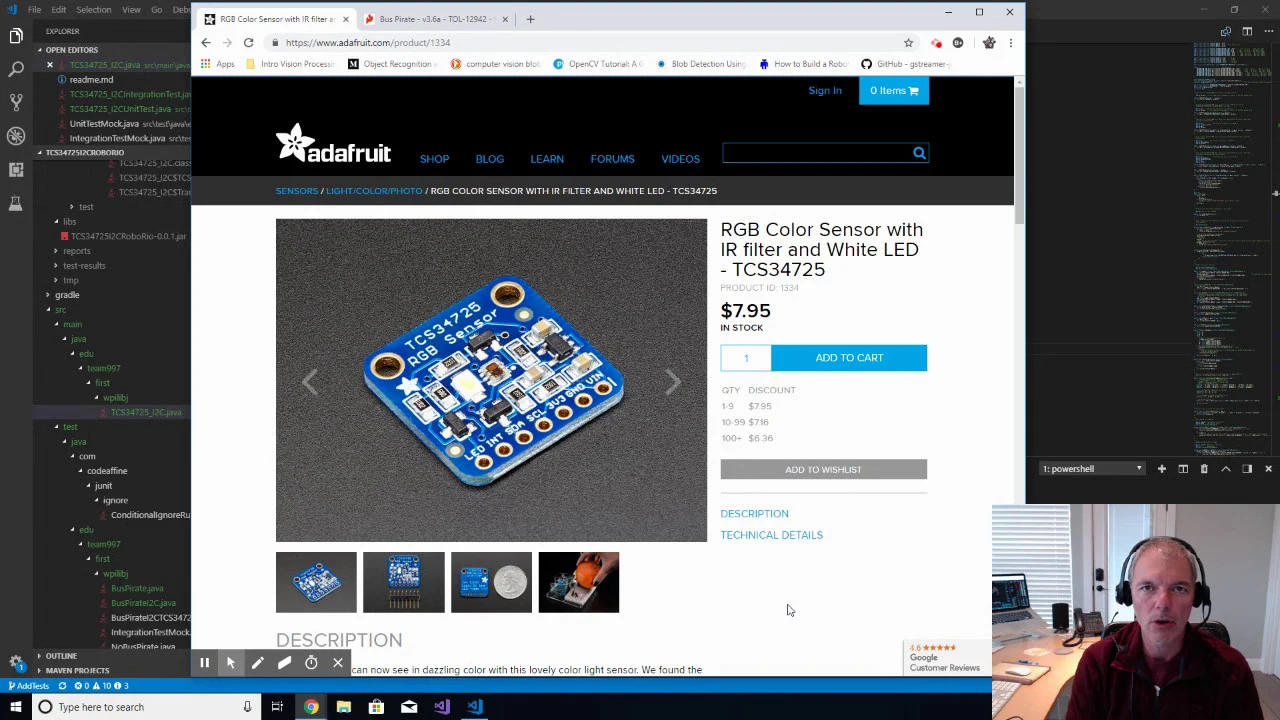Open File menu in VS Code
The image size is (1280, 720).
pos(34,10)
